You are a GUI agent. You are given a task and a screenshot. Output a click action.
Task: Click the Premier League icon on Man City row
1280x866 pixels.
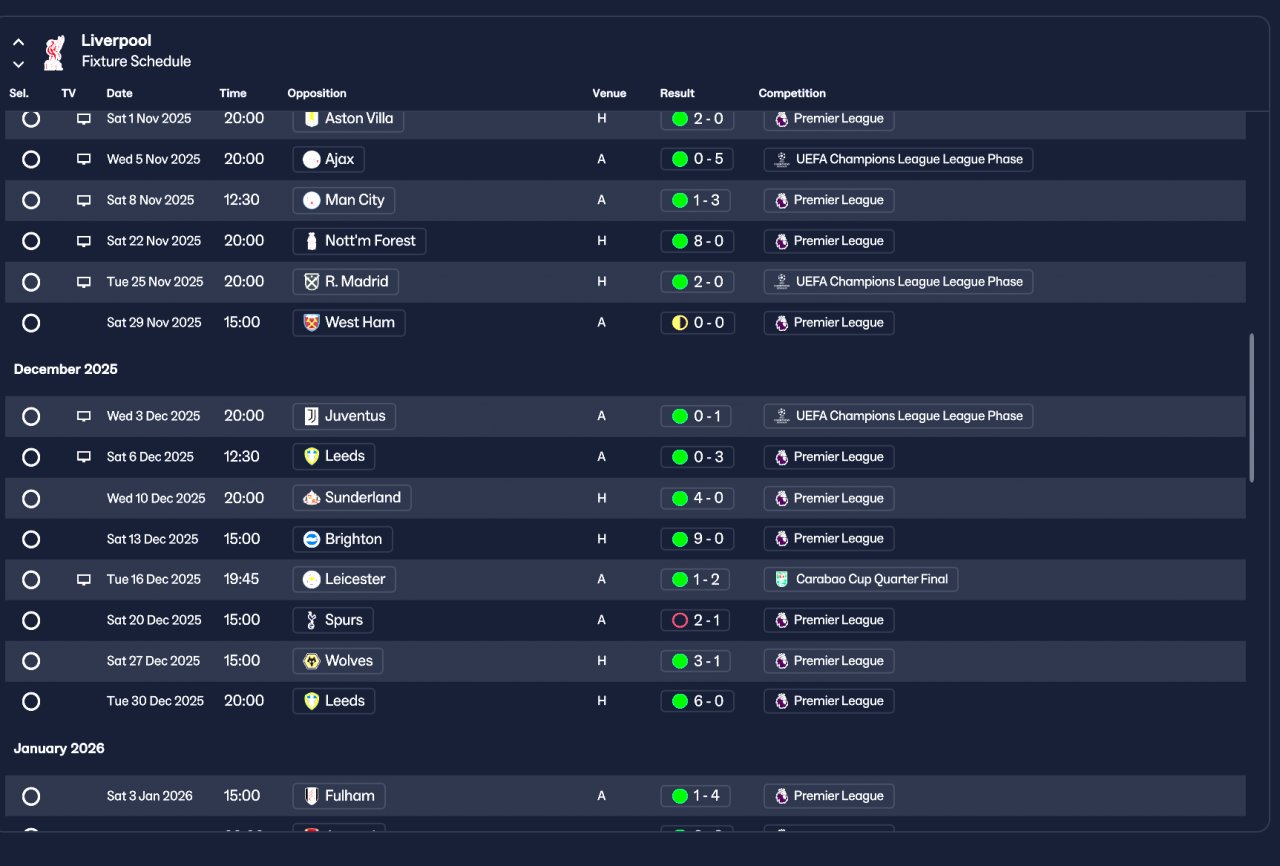[782, 200]
